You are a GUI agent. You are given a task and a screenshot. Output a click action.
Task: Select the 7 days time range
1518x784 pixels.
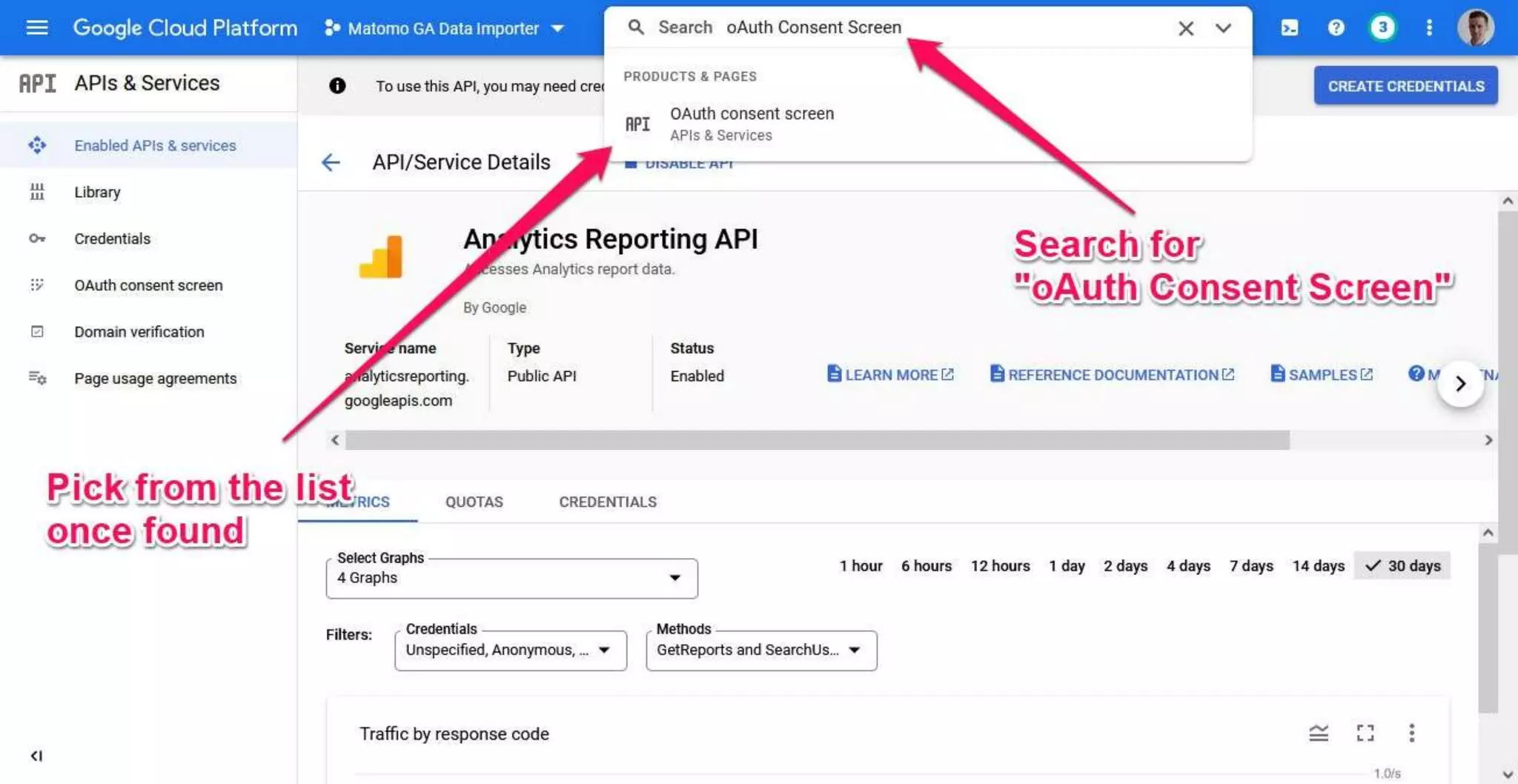coord(1251,566)
